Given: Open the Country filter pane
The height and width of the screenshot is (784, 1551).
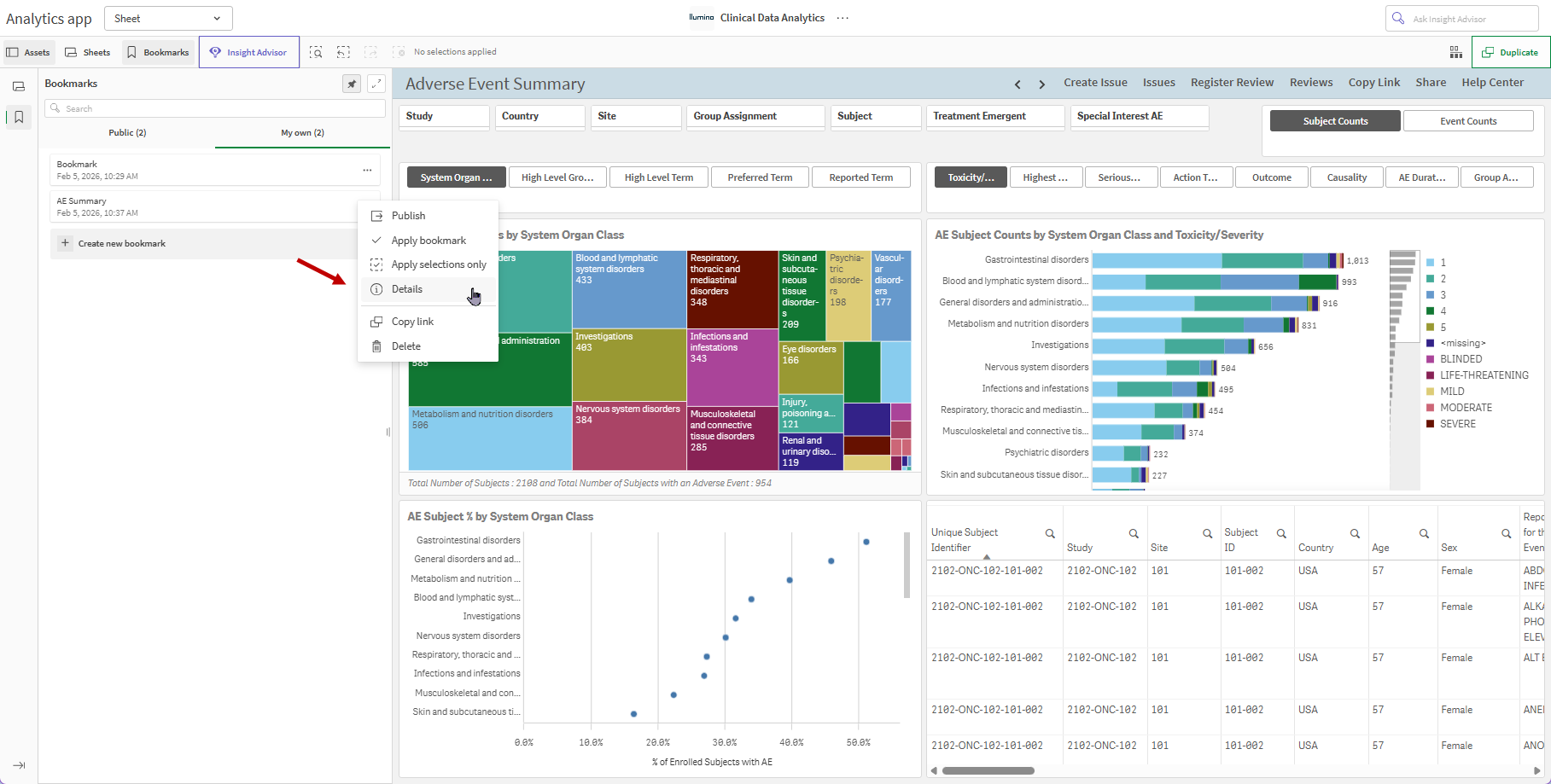Looking at the screenshot, I should point(539,117).
